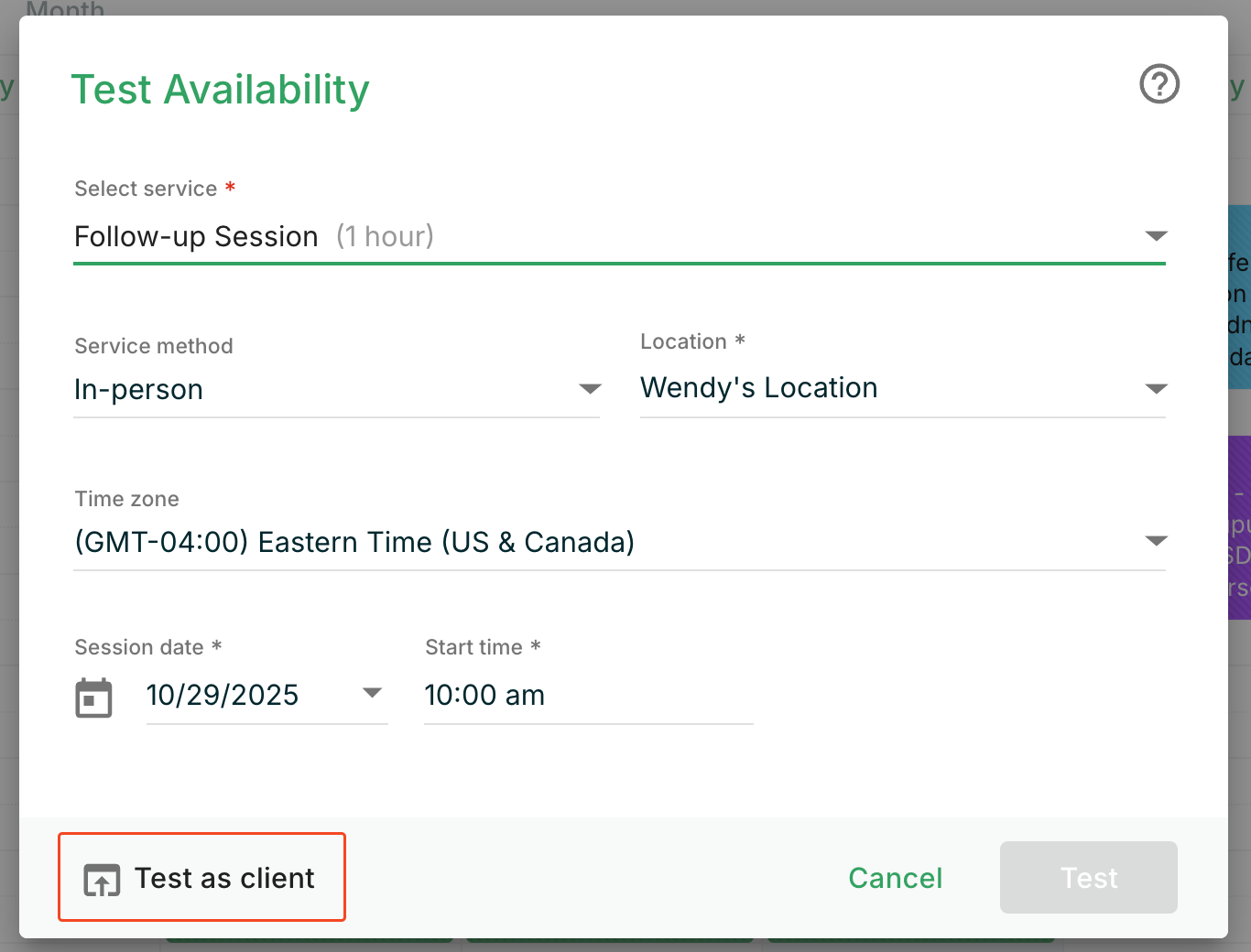This screenshot has height=952, width=1251.
Task: Expand the Select service dropdown arrow
Action: pos(1156,236)
